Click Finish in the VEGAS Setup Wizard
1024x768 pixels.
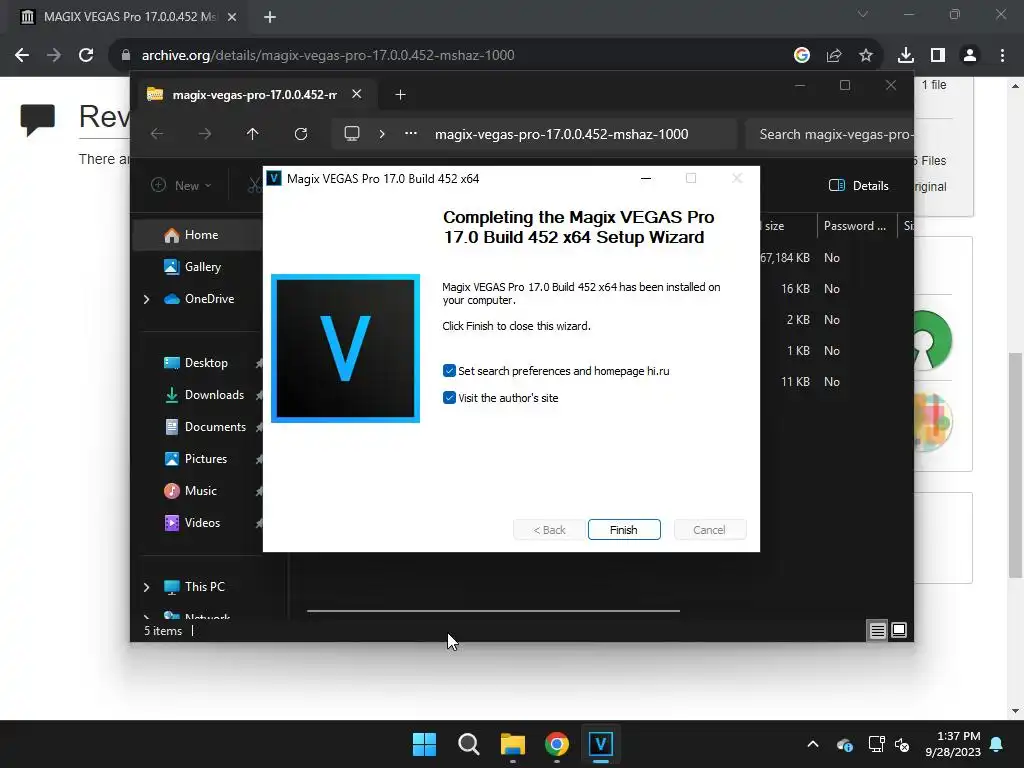tap(624, 530)
